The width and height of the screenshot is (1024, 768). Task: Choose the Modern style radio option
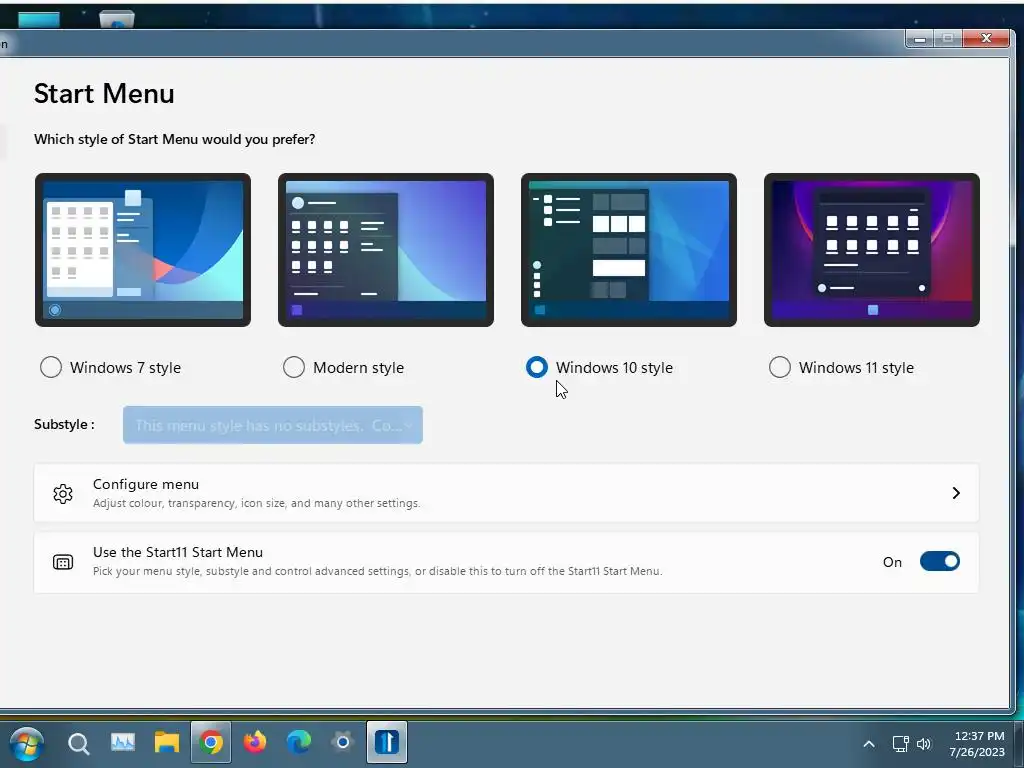(x=294, y=367)
